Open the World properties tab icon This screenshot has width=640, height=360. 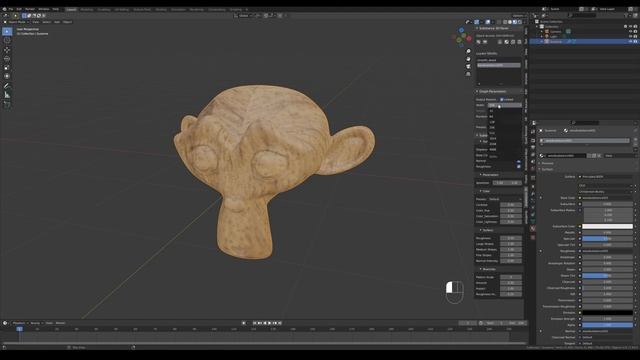533,169
